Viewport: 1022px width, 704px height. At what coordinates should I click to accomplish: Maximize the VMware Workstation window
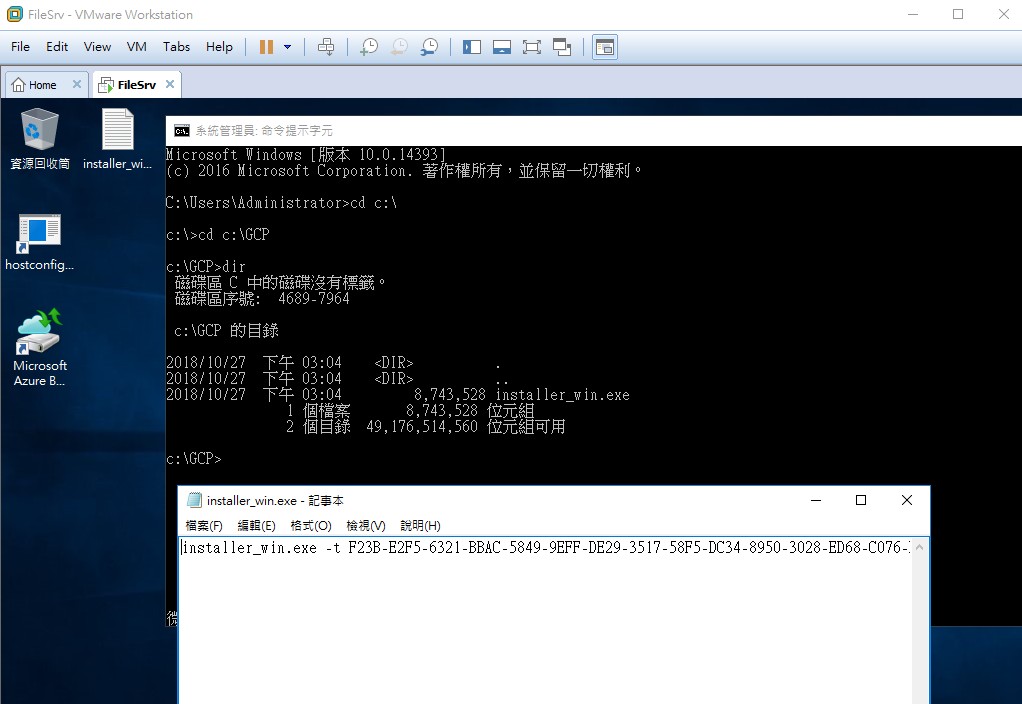[958, 14]
